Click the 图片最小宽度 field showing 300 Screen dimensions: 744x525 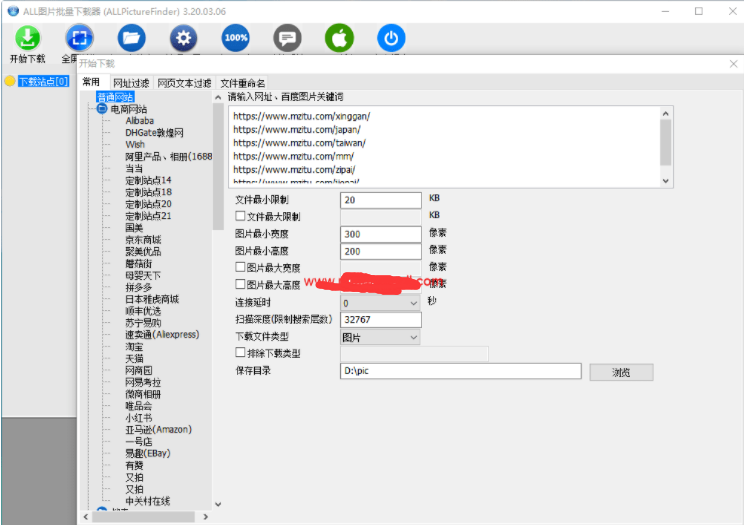(381, 234)
